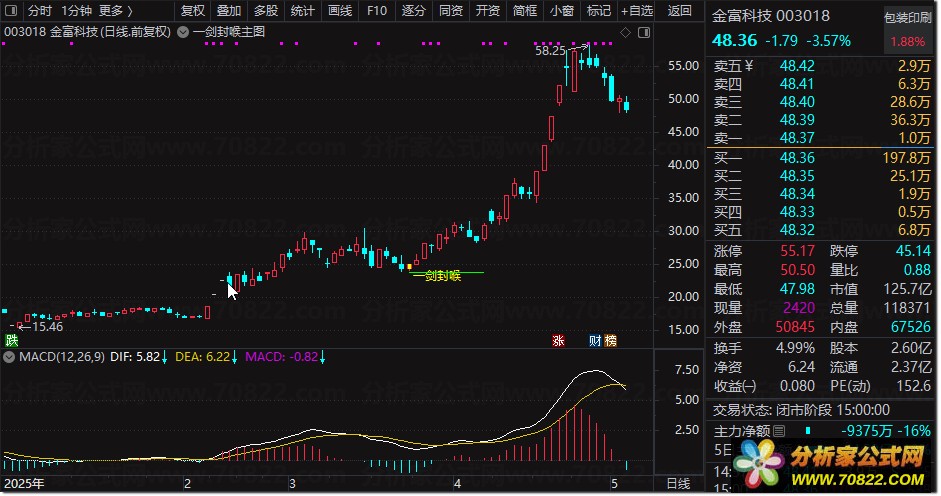Toggle the right panel icon beside the diamond
The image size is (941, 496).
(x=644, y=32)
